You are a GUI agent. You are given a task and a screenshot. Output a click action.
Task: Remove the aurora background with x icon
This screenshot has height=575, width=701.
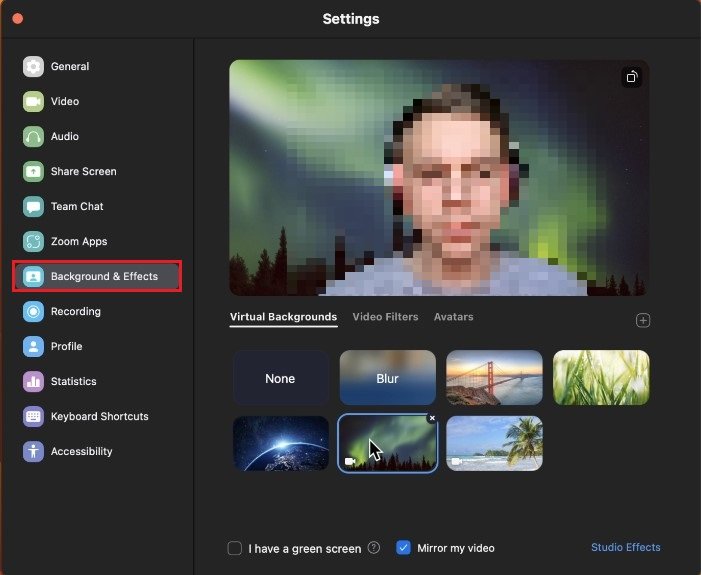pos(432,418)
